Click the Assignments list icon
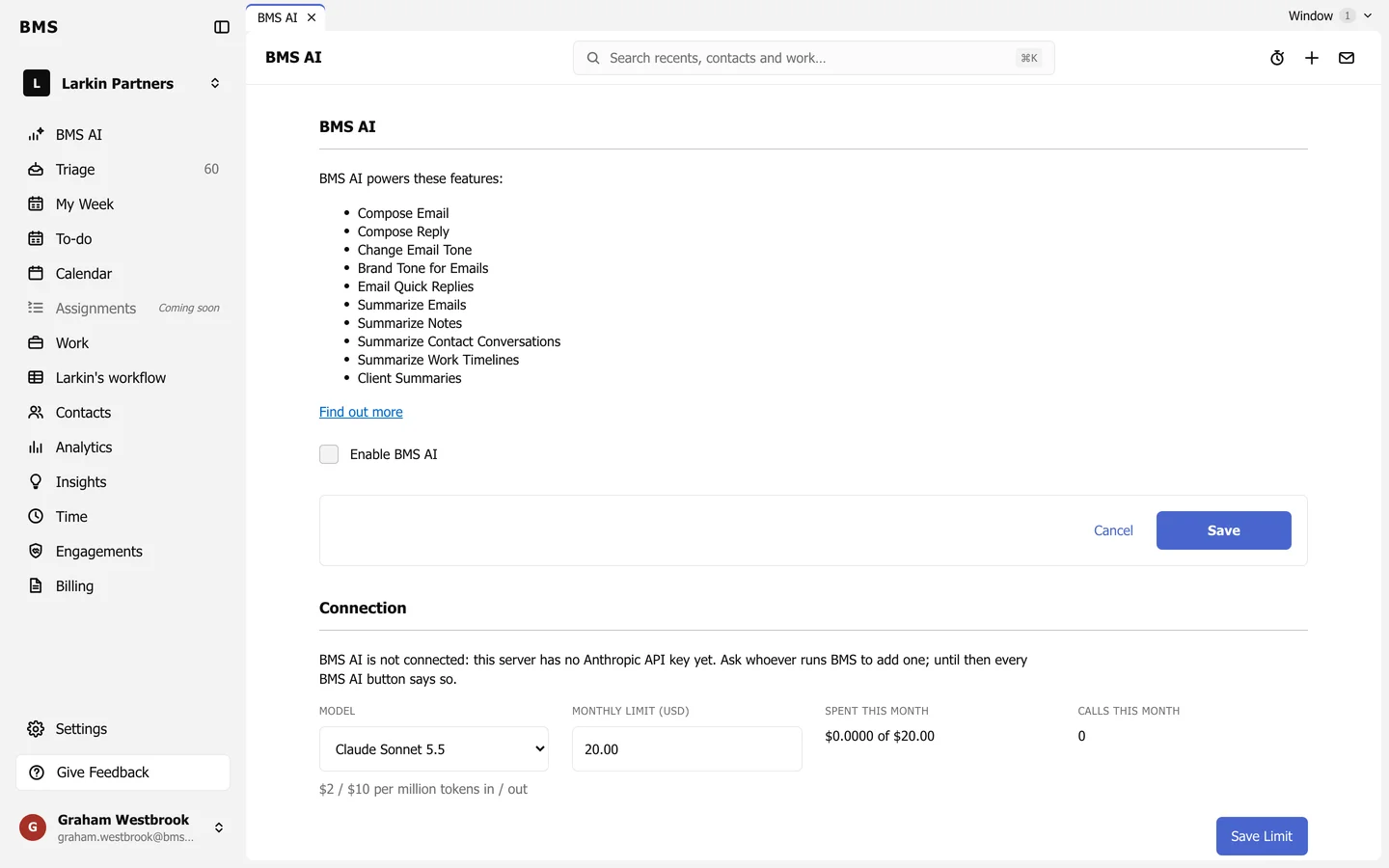This screenshot has width=1389, height=868. click(36, 308)
